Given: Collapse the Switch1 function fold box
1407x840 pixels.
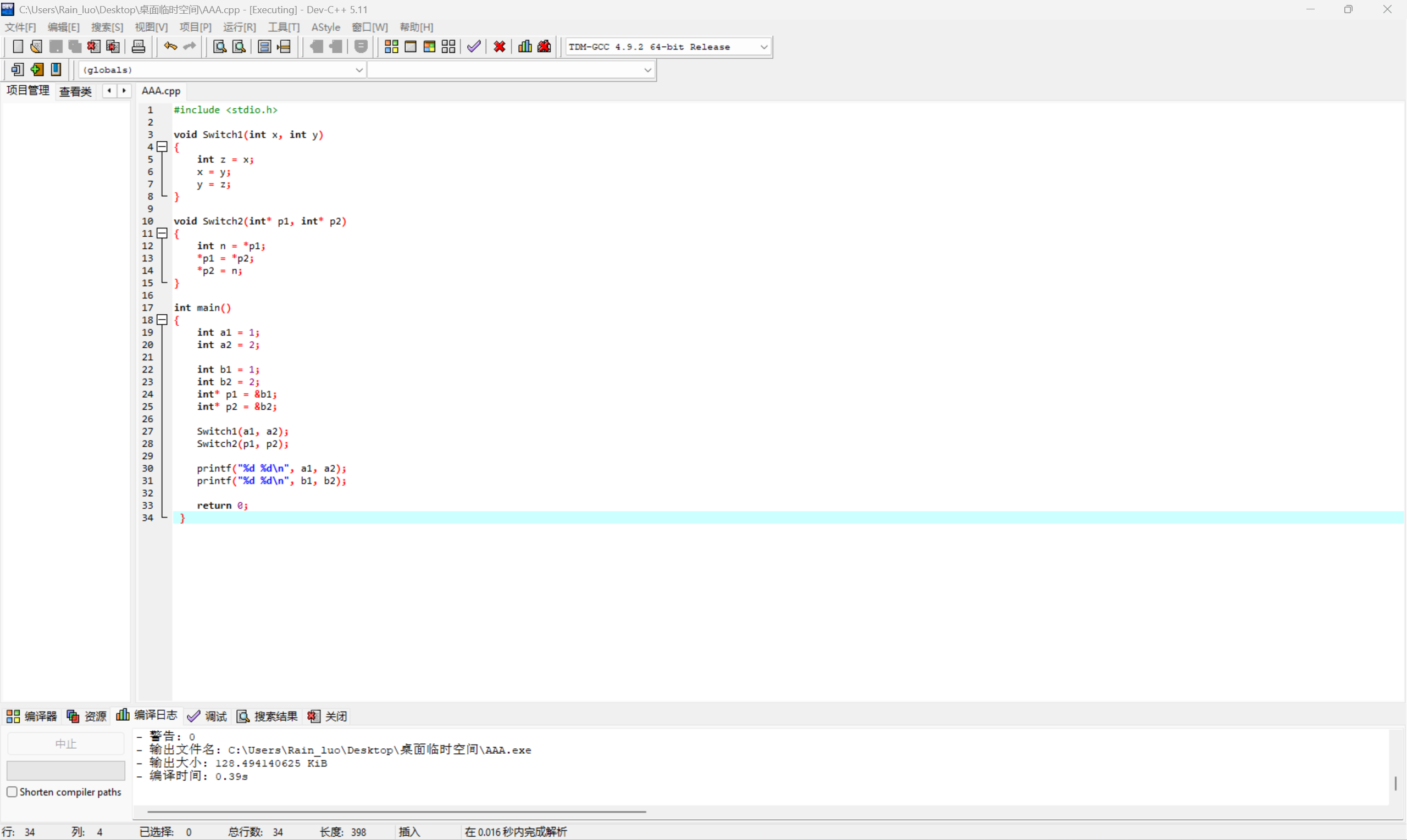Looking at the screenshot, I should tap(163, 147).
